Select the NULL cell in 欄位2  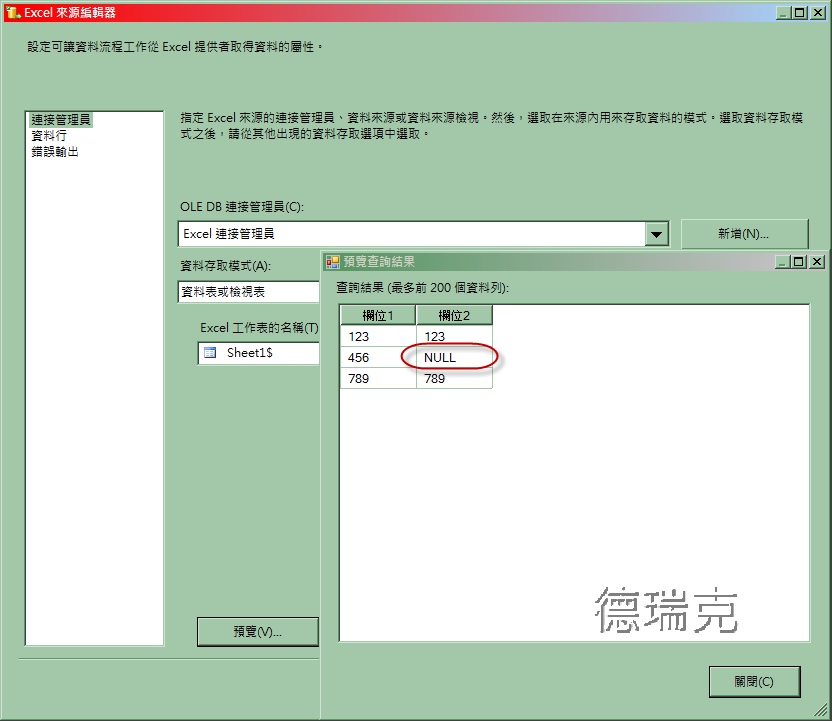coord(454,358)
